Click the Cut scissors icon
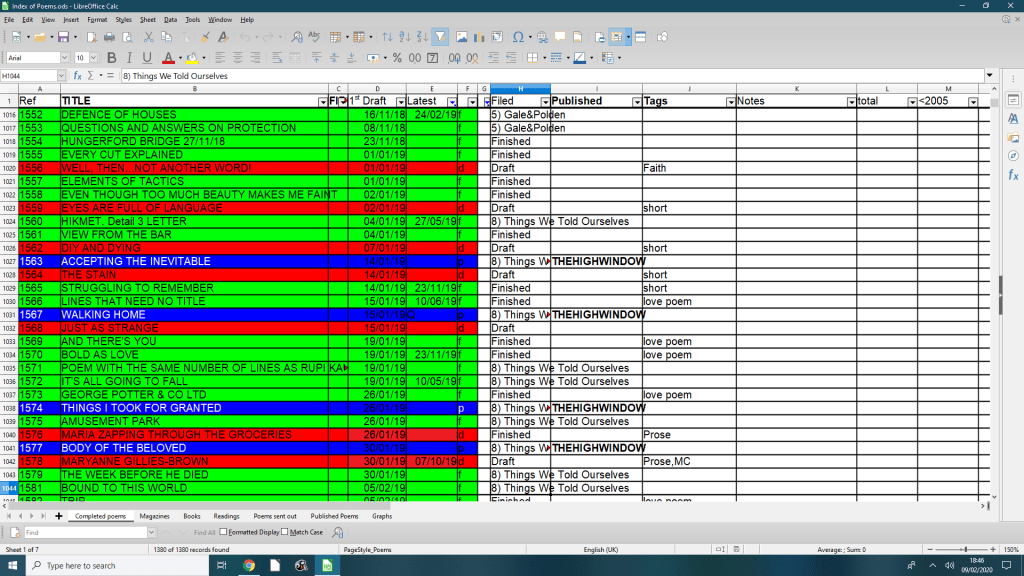 point(149,37)
